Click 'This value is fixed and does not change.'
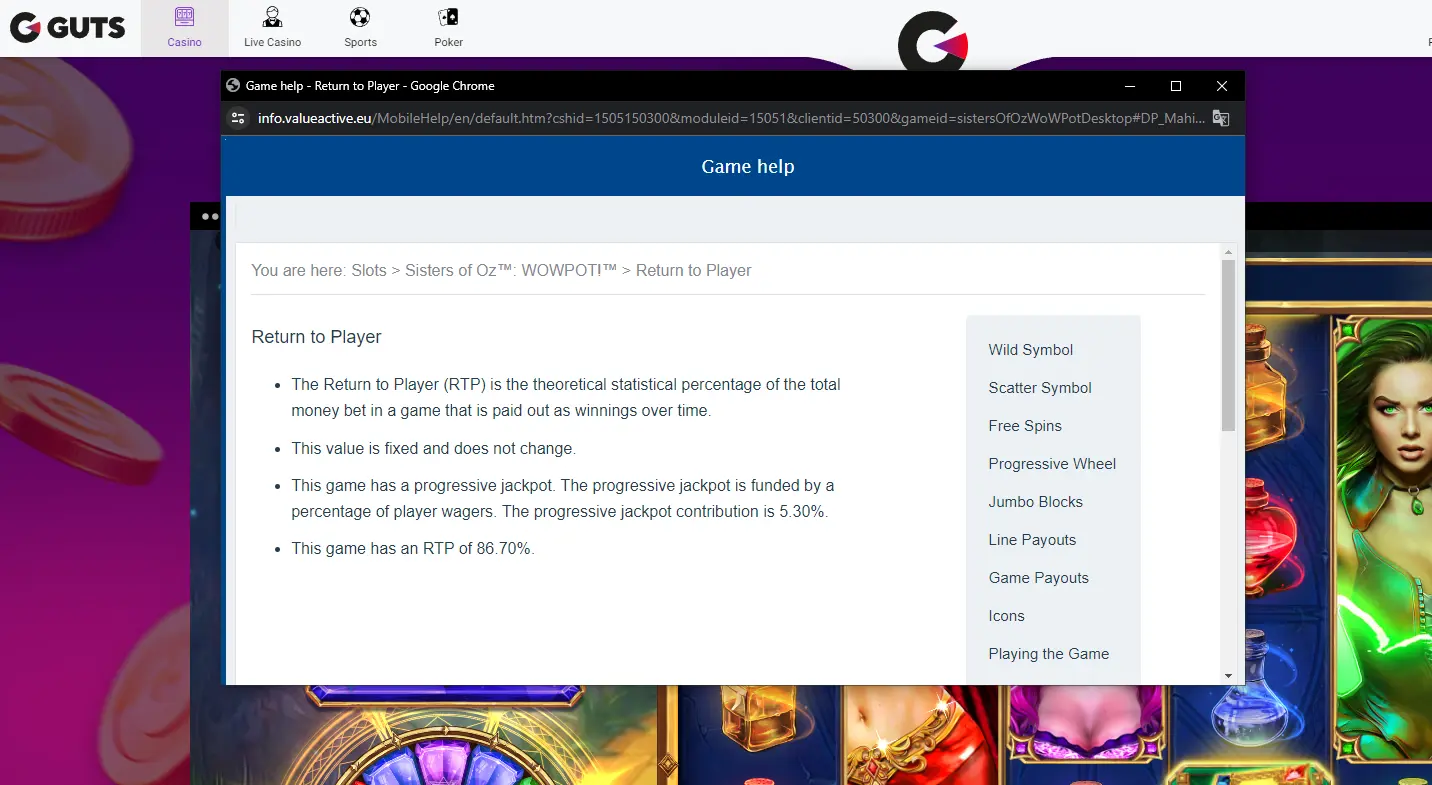 (x=433, y=448)
